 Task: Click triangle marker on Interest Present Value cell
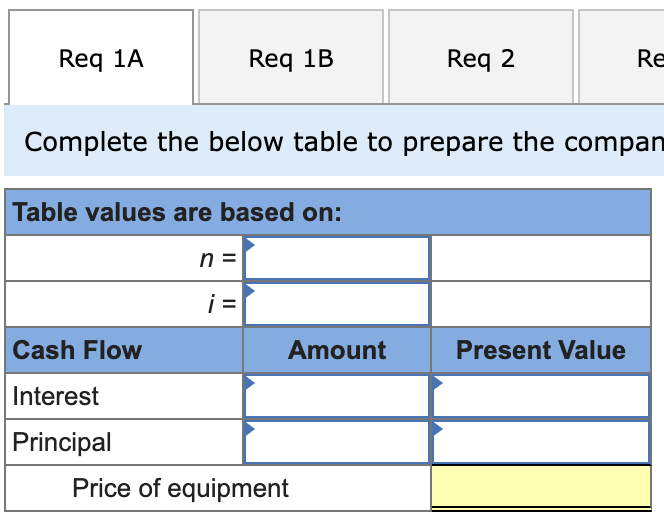(x=438, y=382)
